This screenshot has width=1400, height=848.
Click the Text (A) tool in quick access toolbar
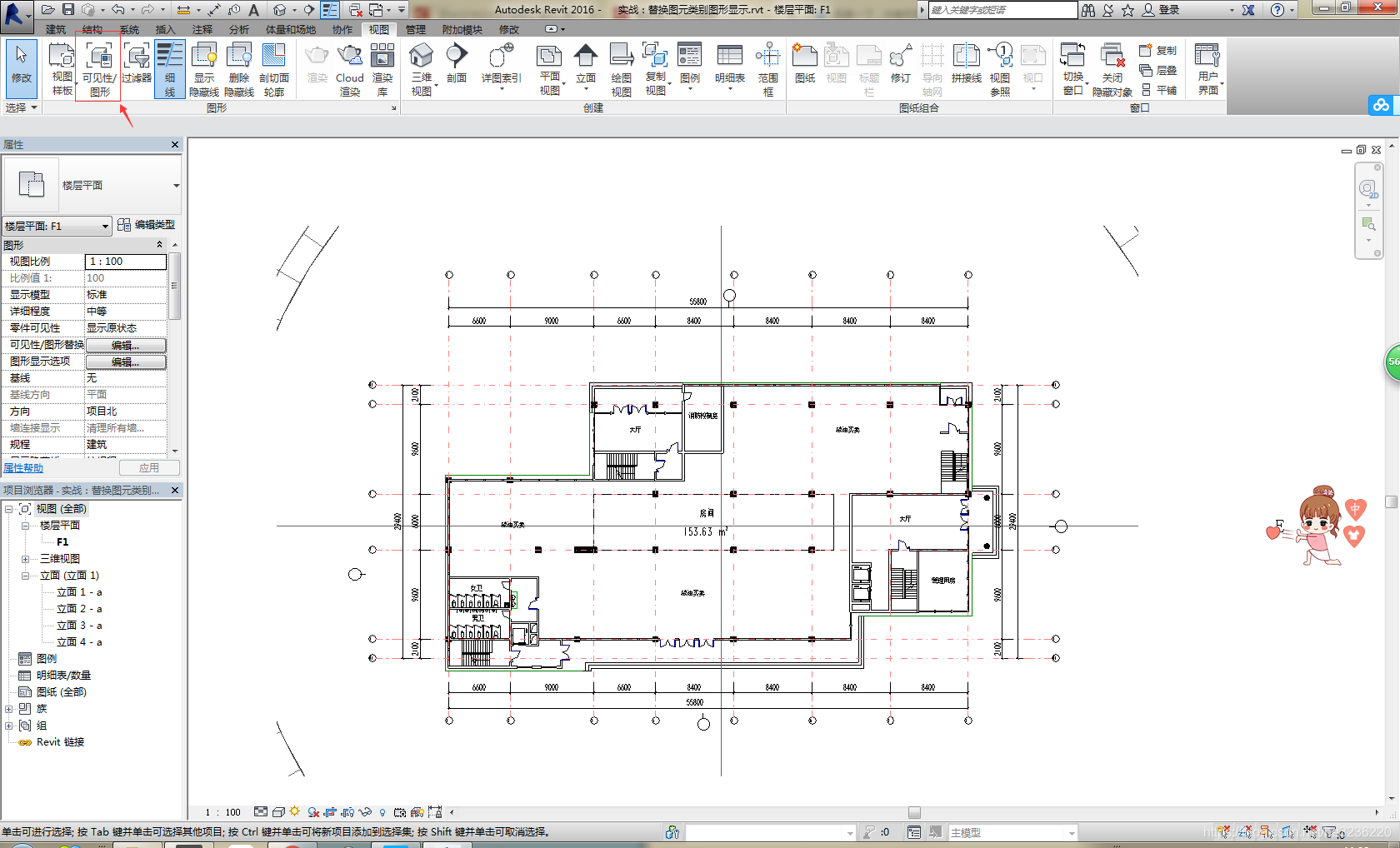click(253, 10)
